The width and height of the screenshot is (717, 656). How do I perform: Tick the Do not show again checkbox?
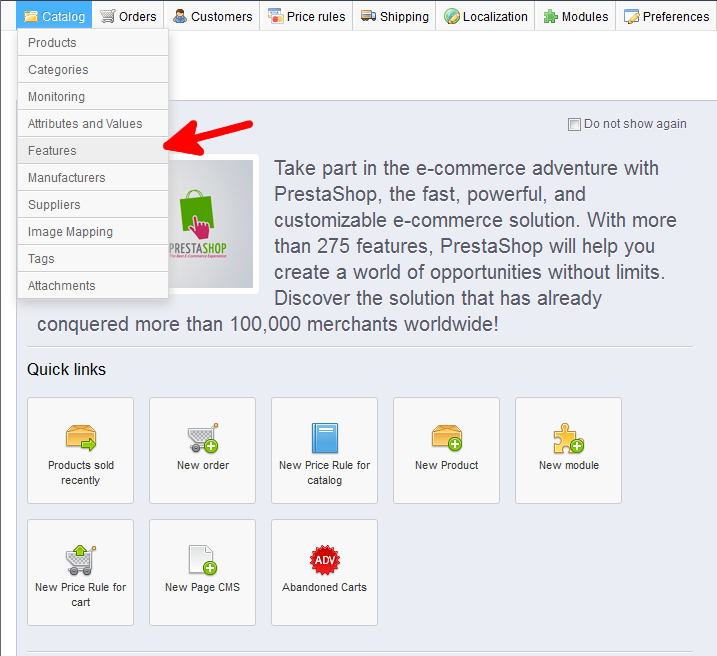pyautogui.click(x=574, y=124)
